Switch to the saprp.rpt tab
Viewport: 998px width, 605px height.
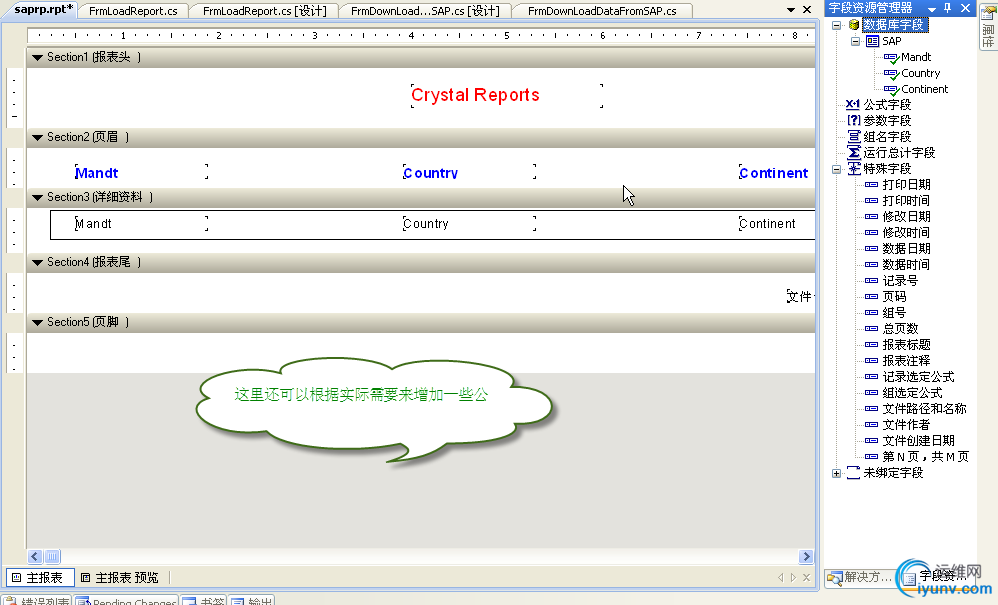(43, 10)
